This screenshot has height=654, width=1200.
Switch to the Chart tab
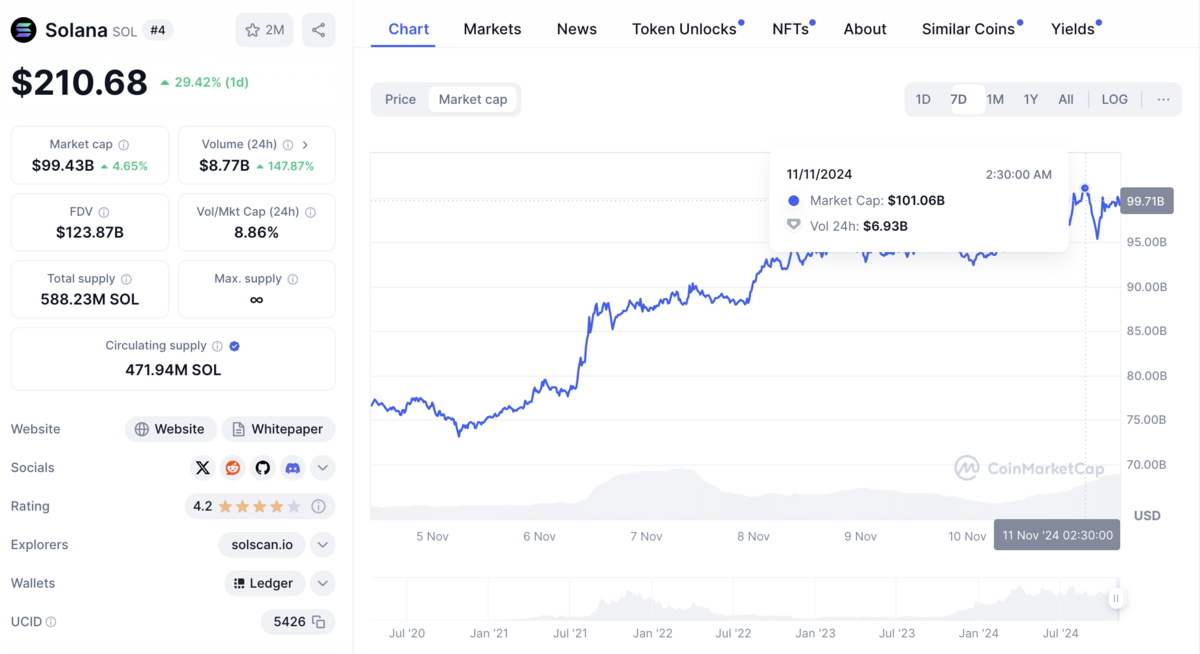[409, 29]
